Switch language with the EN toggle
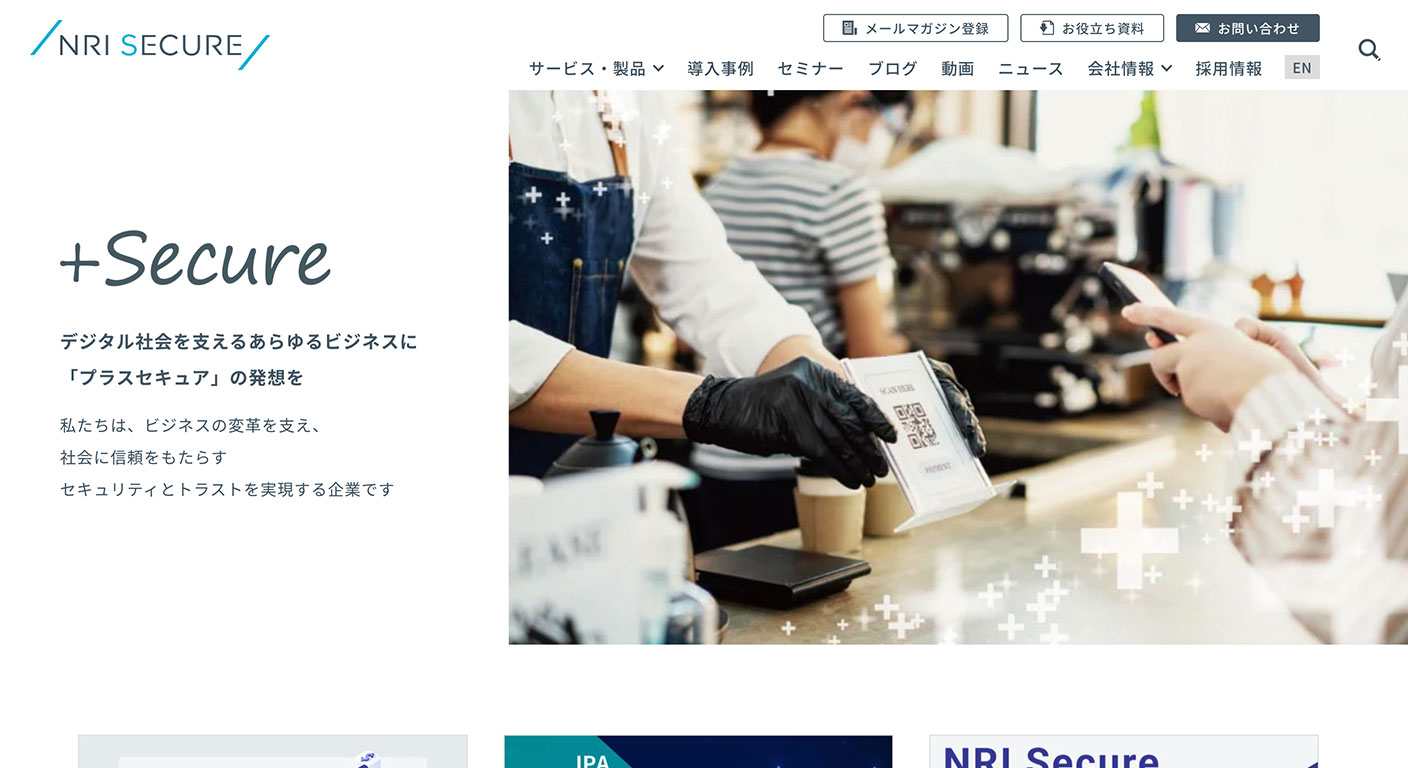 (1302, 68)
